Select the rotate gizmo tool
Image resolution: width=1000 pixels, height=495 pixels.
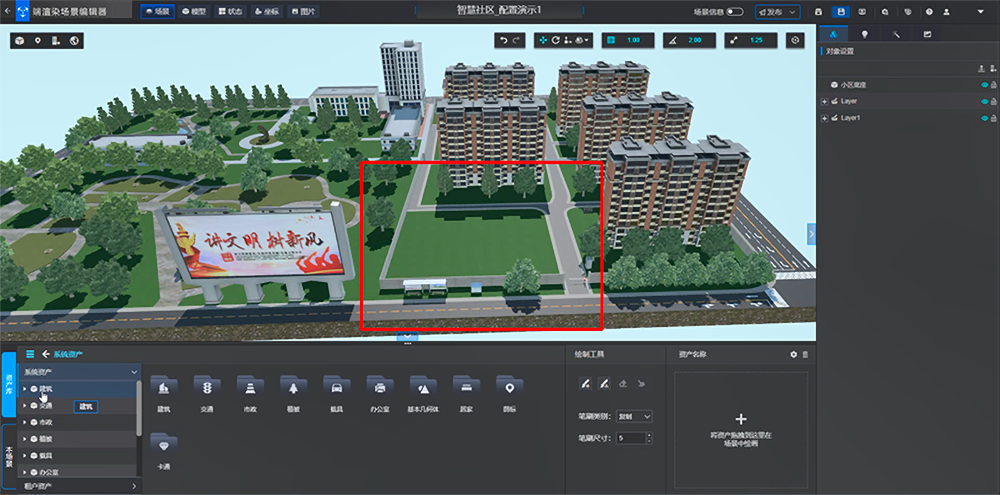tap(555, 40)
